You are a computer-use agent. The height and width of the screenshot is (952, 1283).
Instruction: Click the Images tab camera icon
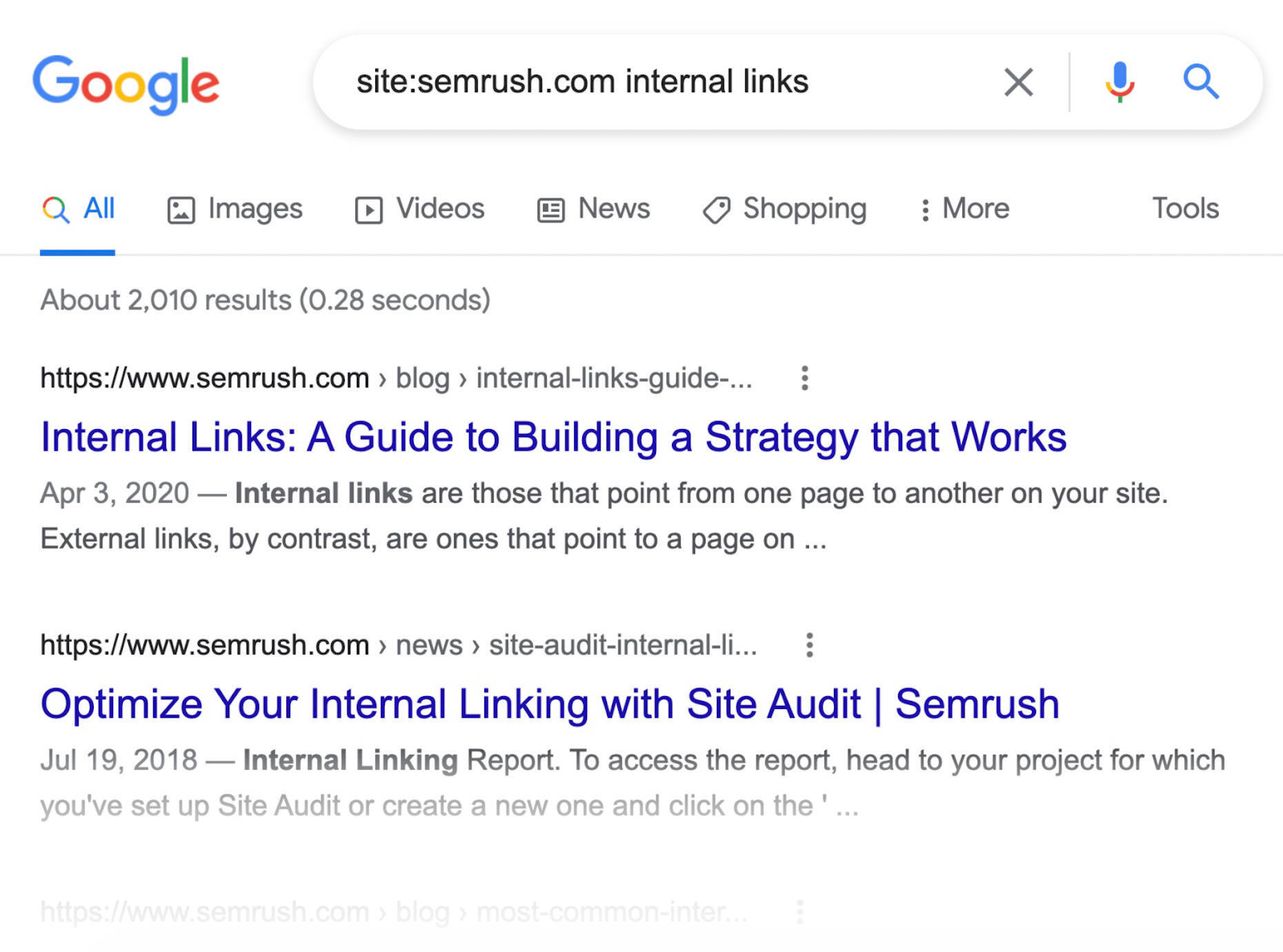[x=181, y=209]
